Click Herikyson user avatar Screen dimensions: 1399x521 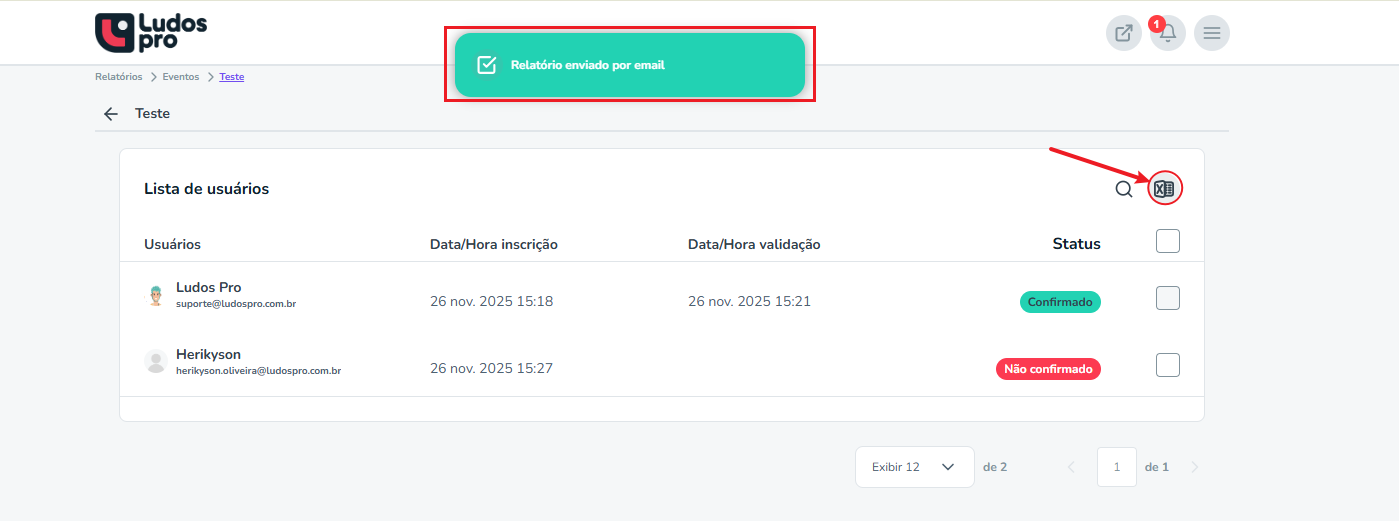pyautogui.click(x=155, y=361)
